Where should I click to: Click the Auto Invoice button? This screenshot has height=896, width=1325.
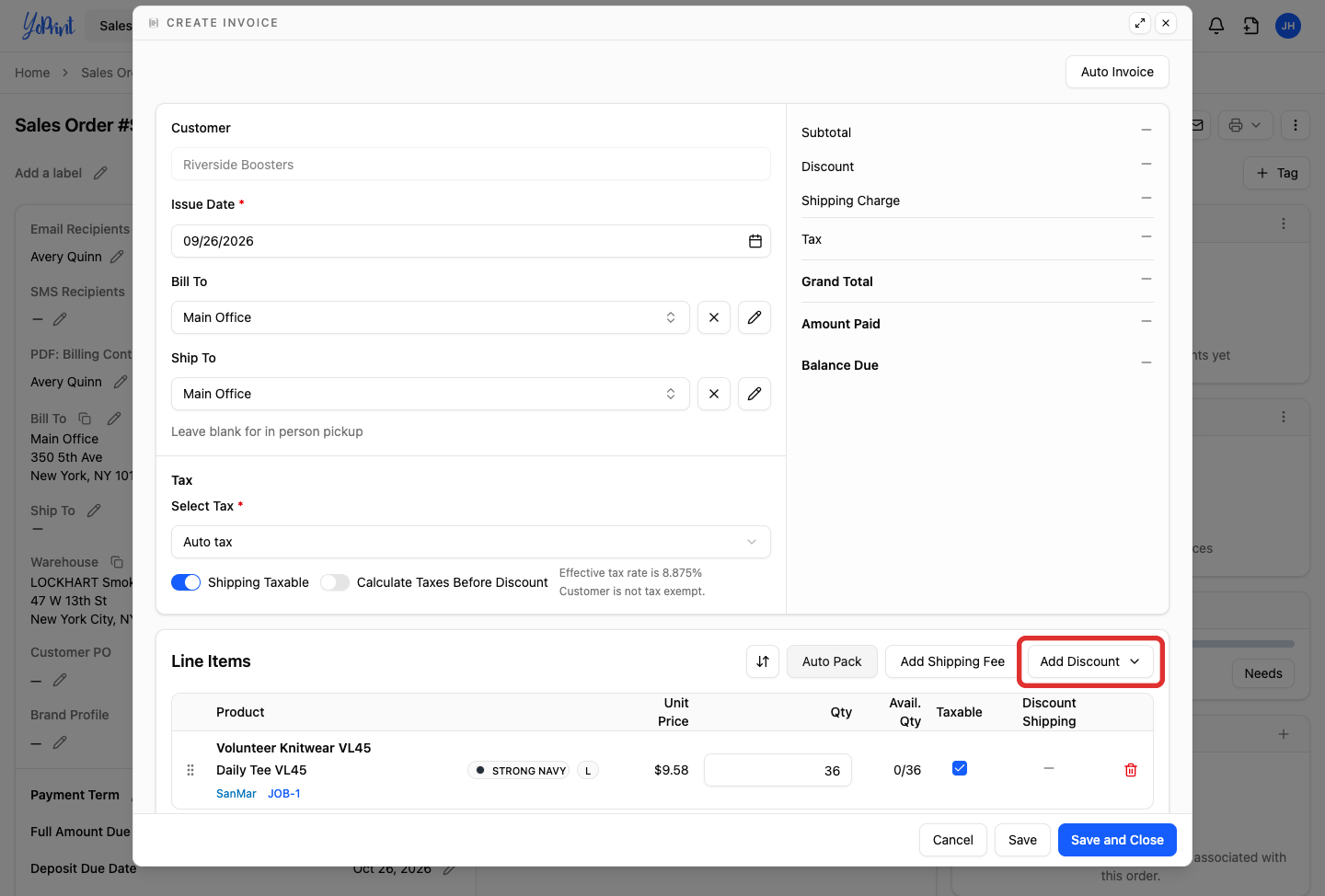coord(1117,72)
